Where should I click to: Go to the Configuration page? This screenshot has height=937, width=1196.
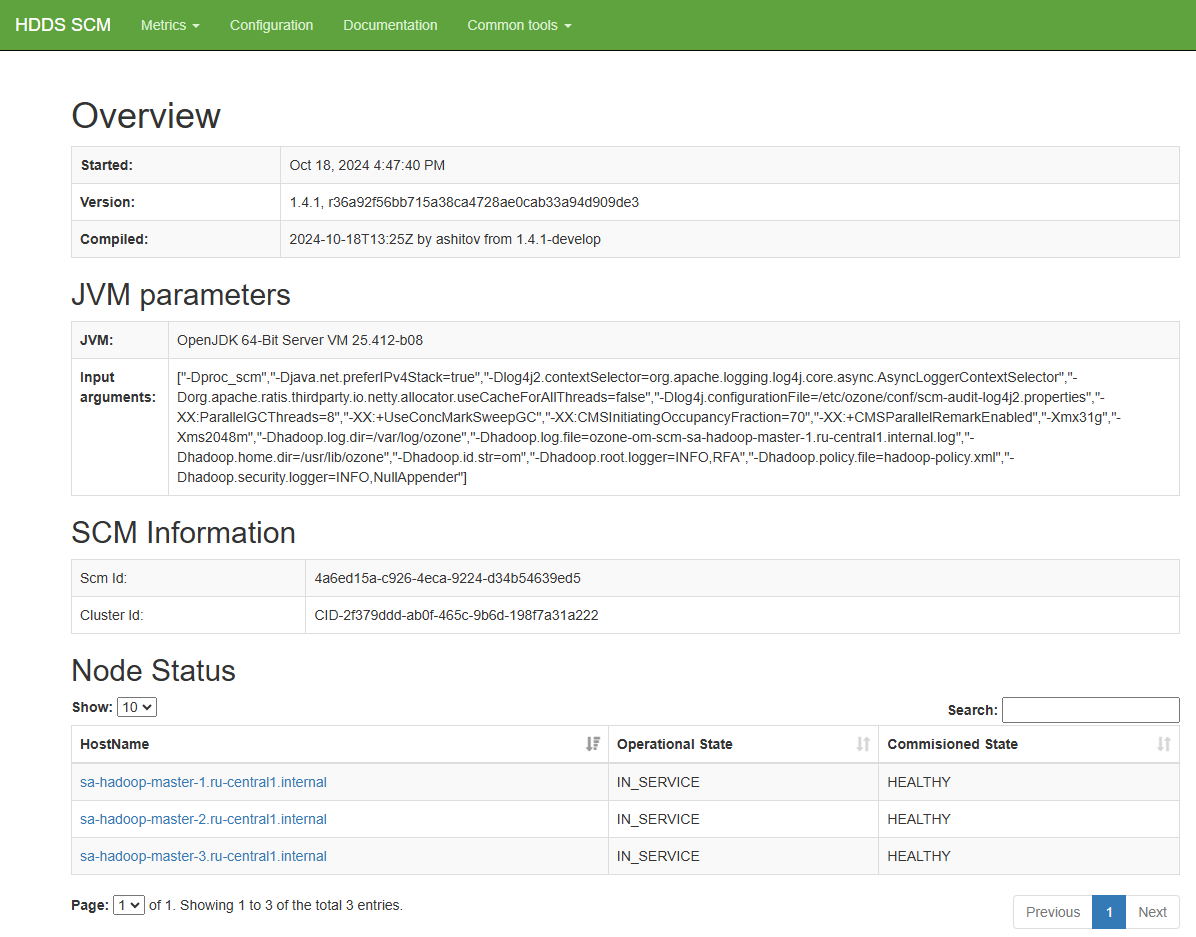272,25
